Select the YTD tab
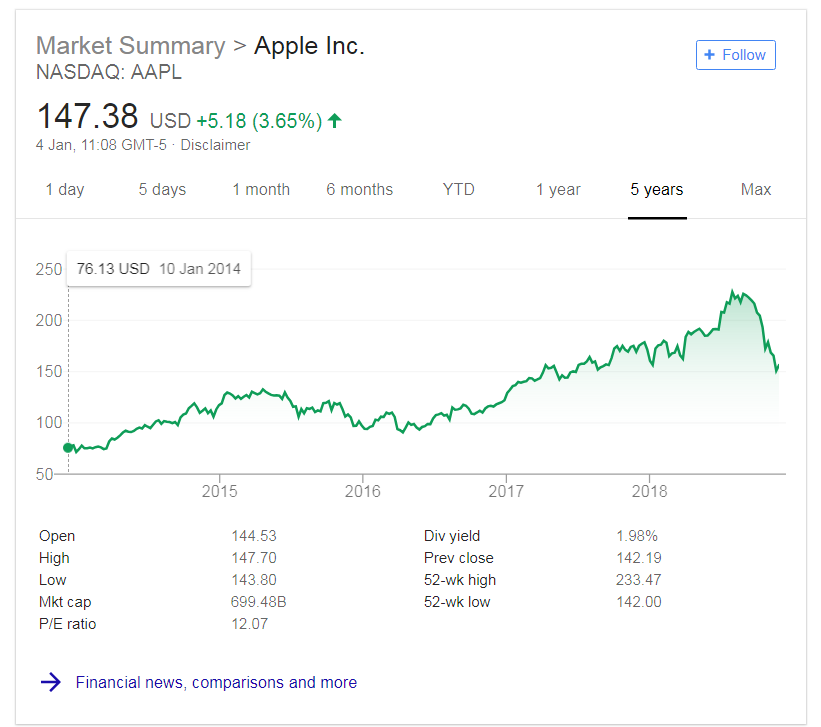Viewport: 821px width, 727px height. click(x=459, y=189)
